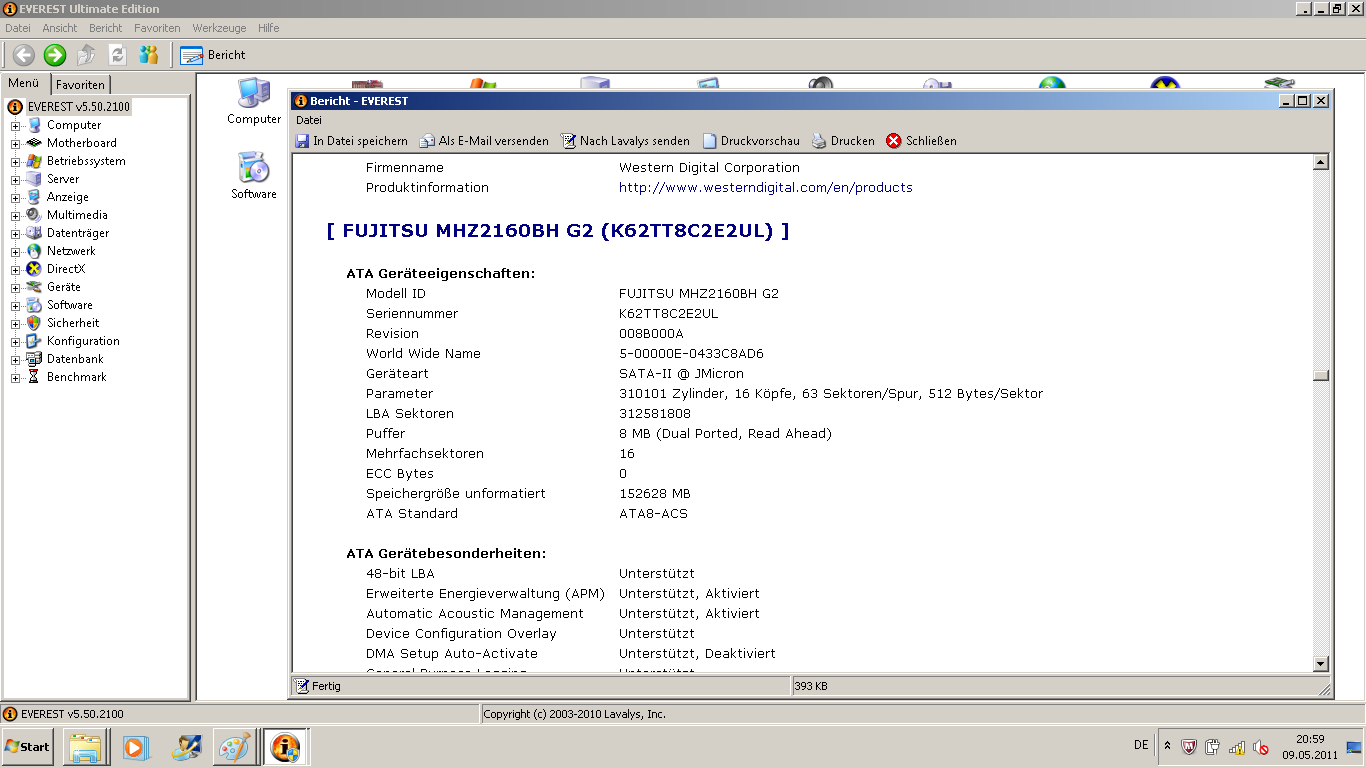Click report scrollbar down arrow
Viewport: 1366px width, 768px height.
1321,664
